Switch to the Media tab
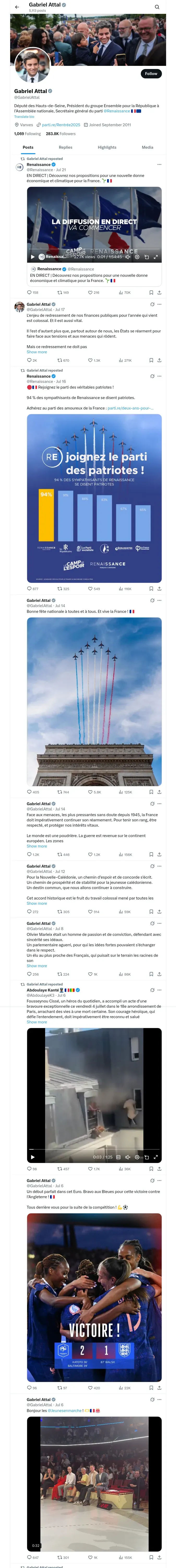This screenshot has width=176, height=1568. tap(148, 147)
